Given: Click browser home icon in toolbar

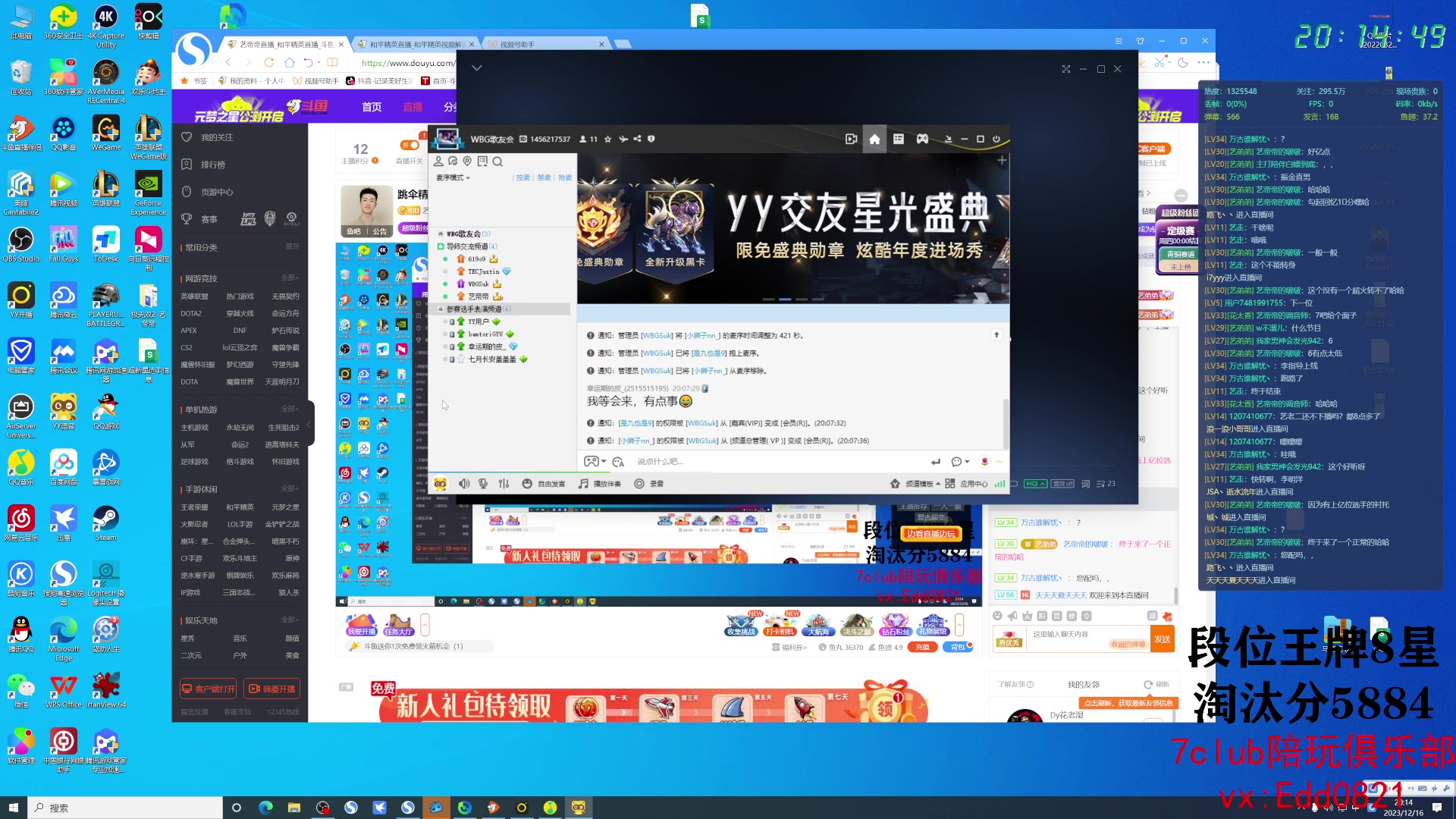Looking at the screenshot, I should coord(289,62).
